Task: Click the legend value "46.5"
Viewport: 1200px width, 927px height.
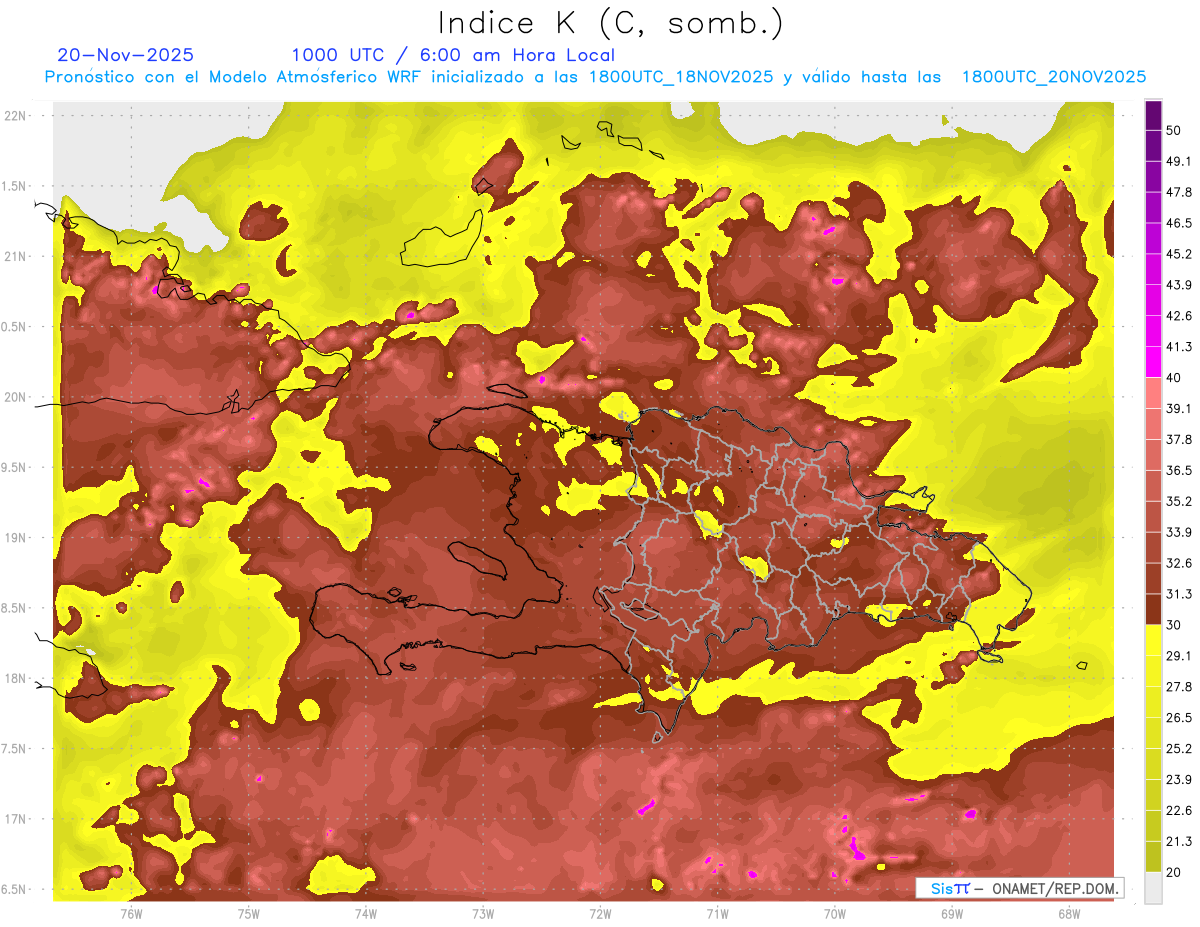Action: coord(1179,223)
